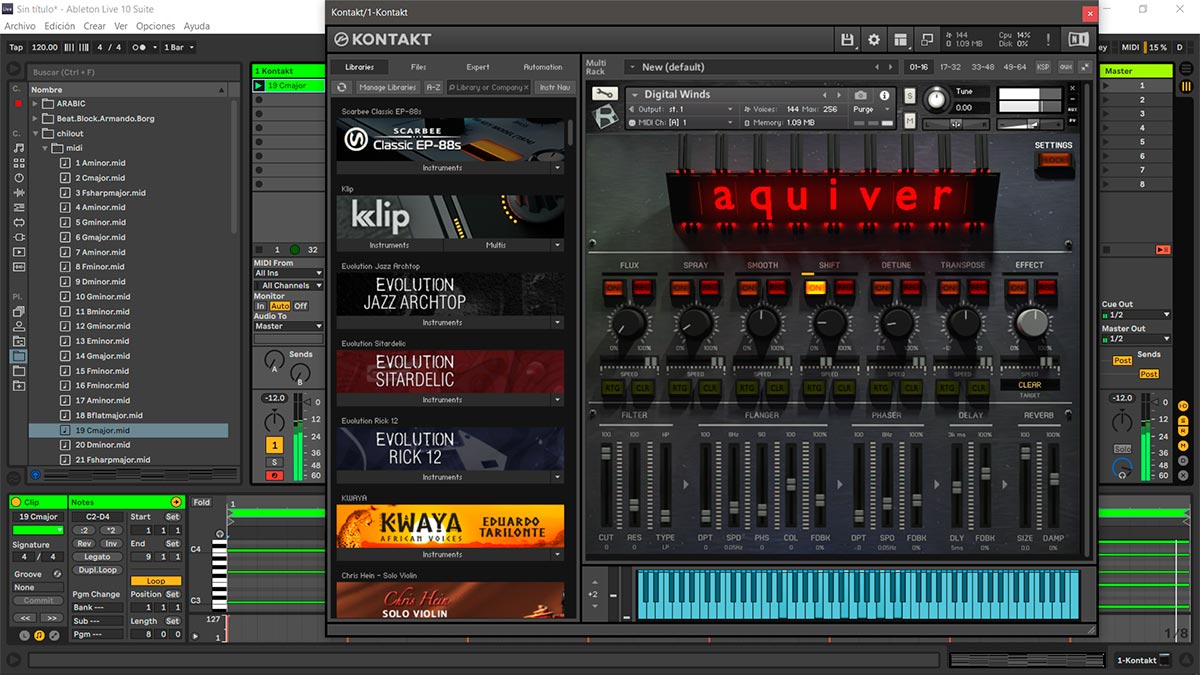Toggle the EFFECT ON switch
Viewport: 1200px width, 675px height.
(x=1018, y=288)
